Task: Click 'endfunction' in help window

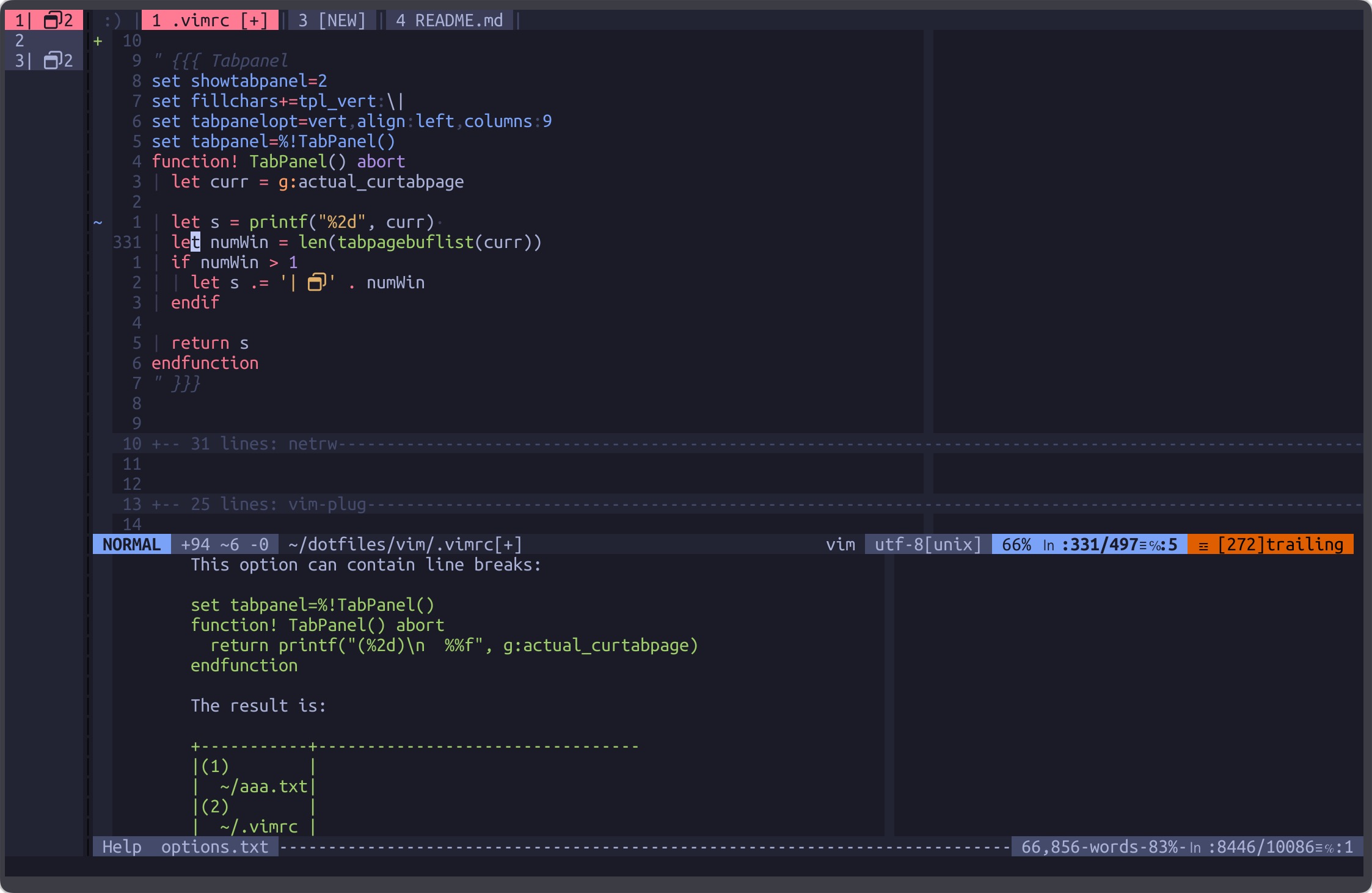Action: coord(244,665)
